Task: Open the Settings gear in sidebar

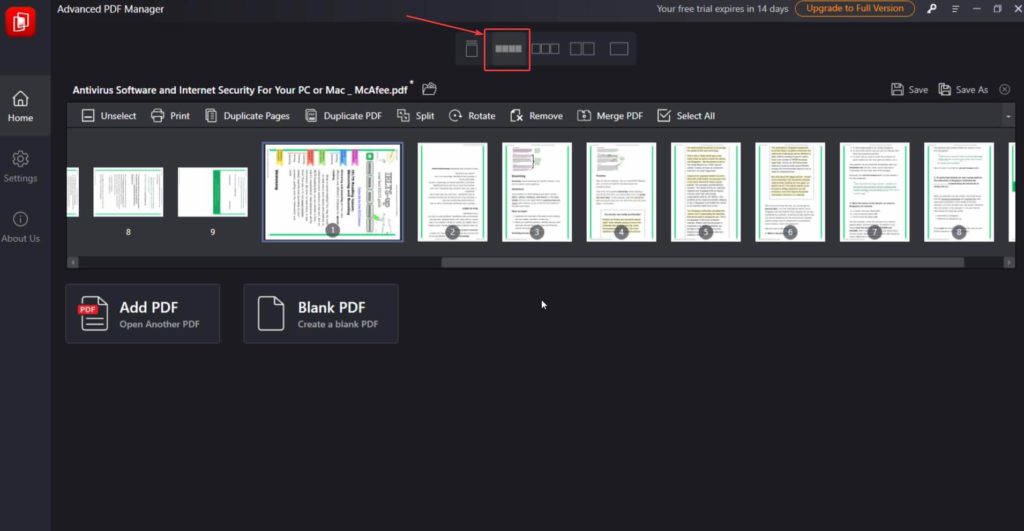Action: tap(20, 167)
